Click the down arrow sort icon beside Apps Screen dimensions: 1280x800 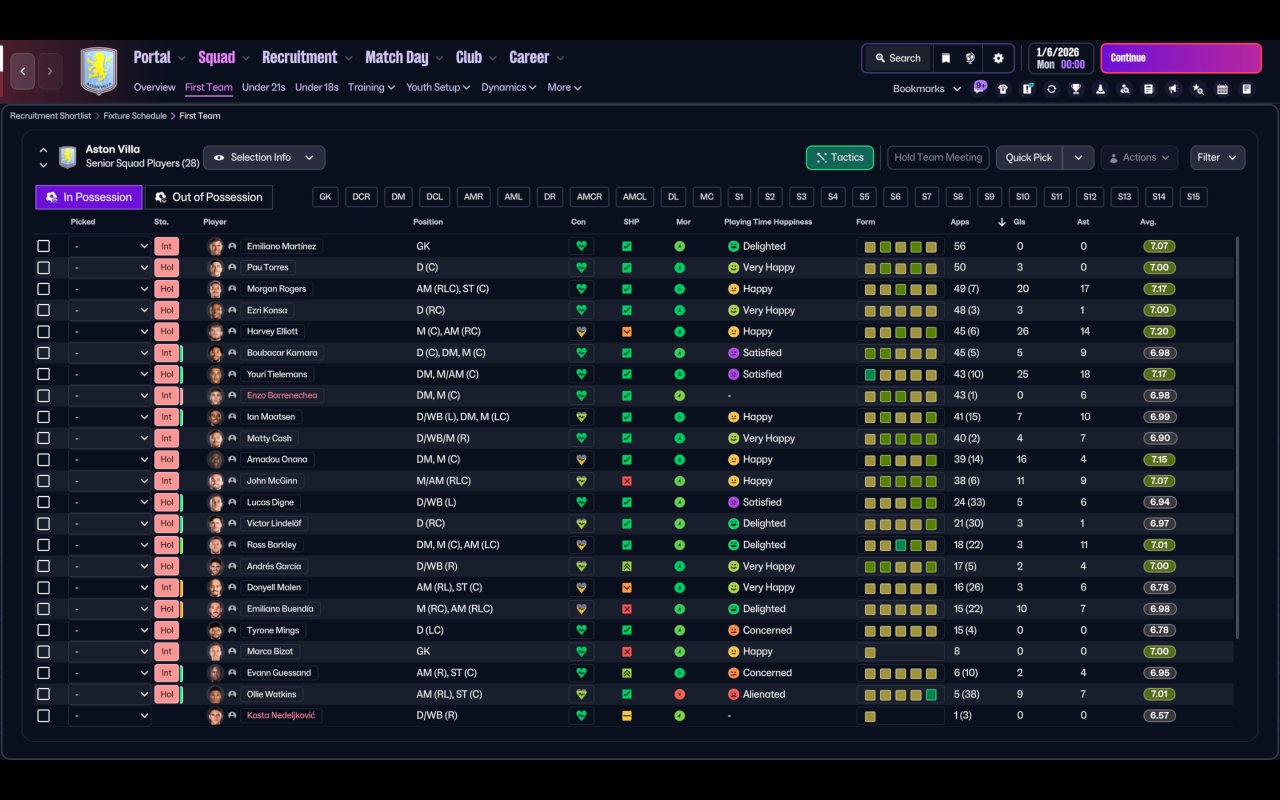(x=1002, y=222)
